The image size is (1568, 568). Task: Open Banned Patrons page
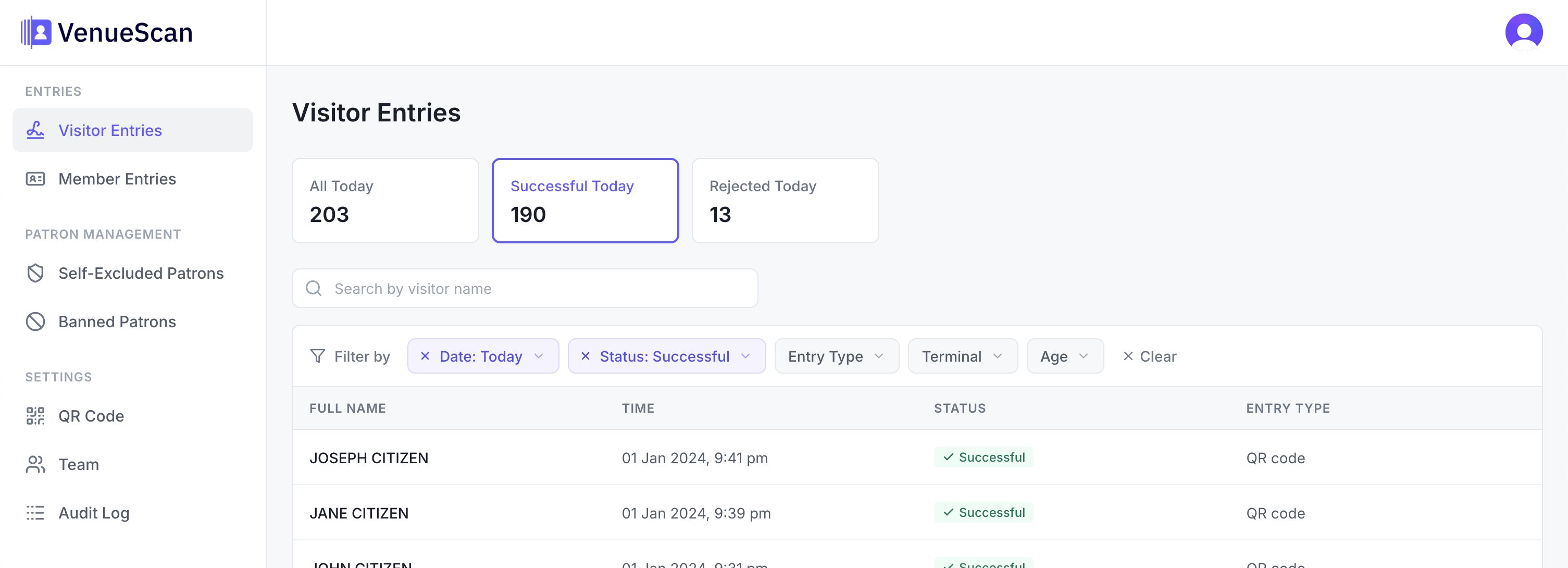coord(133,322)
